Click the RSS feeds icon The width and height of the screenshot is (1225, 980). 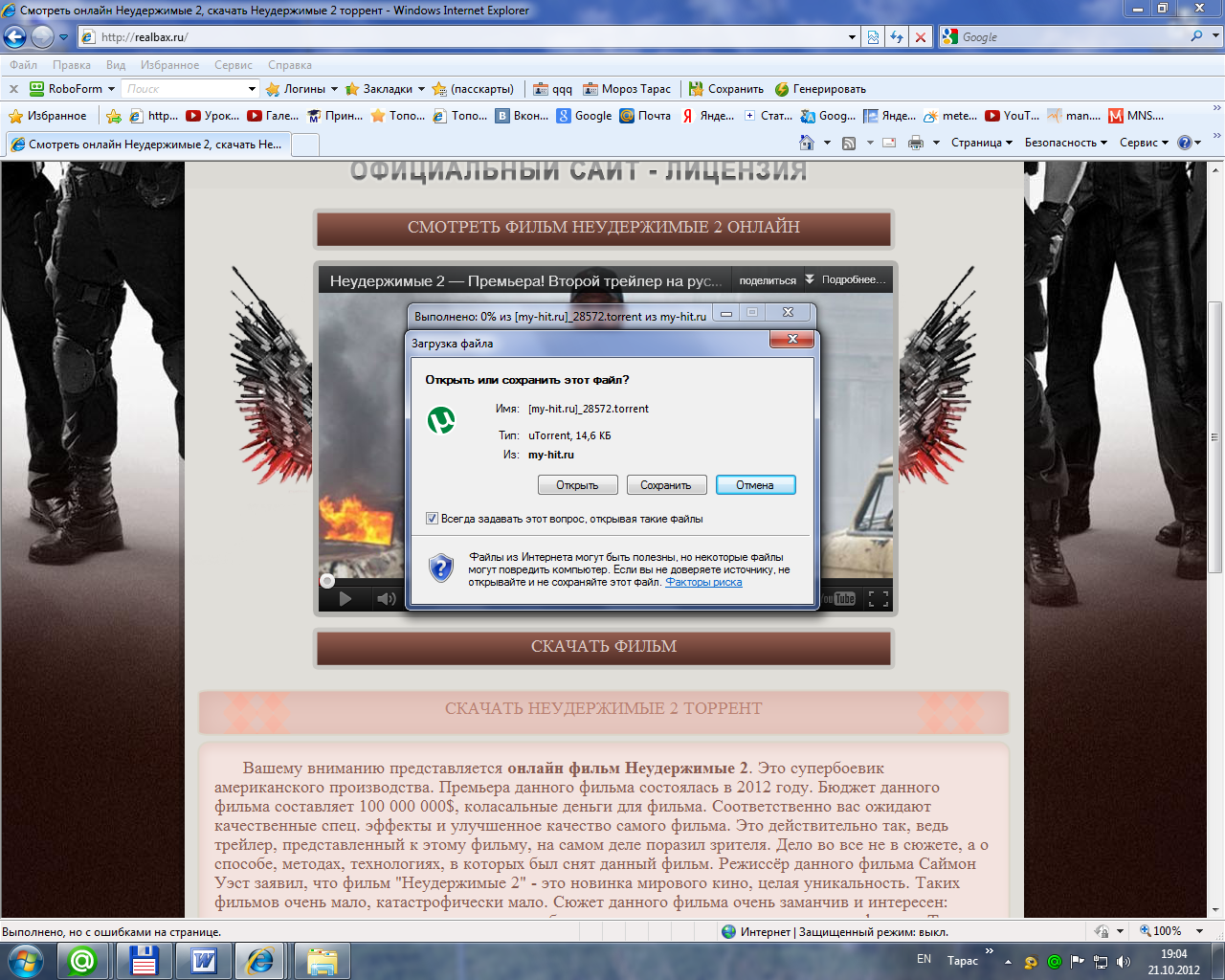pyautogui.click(x=849, y=143)
